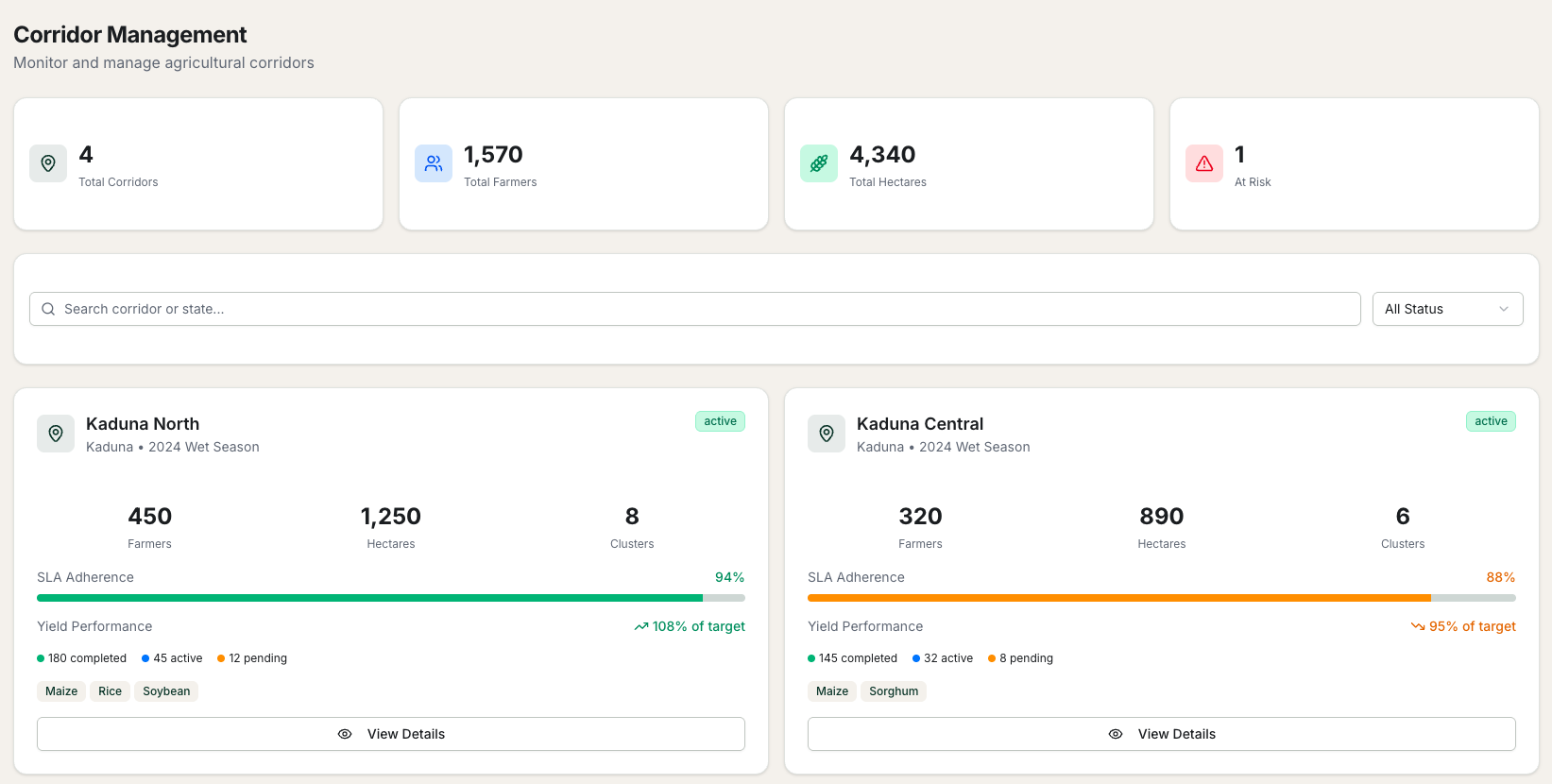1552x784 pixels.
Task: Click the Total Hectares wheat icon
Action: 819,163
